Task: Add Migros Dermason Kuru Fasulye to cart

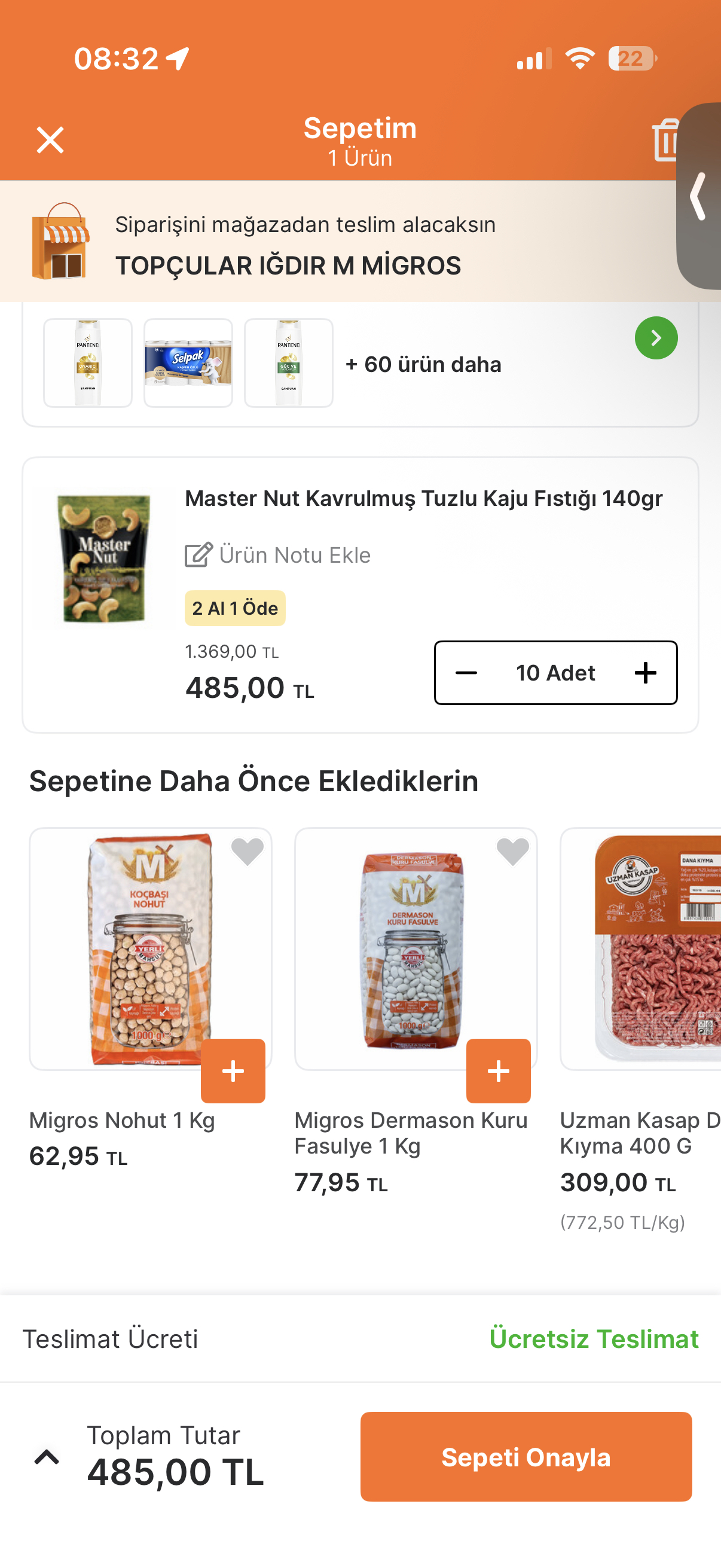Action: tap(499, 1070)
